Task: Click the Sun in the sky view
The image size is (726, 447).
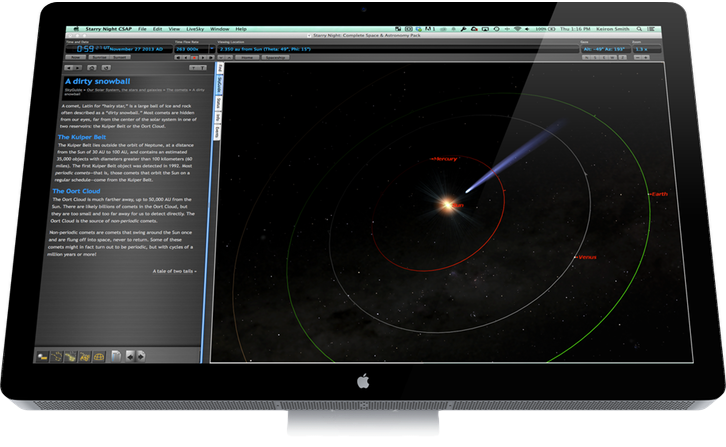Action: point(448,204)
